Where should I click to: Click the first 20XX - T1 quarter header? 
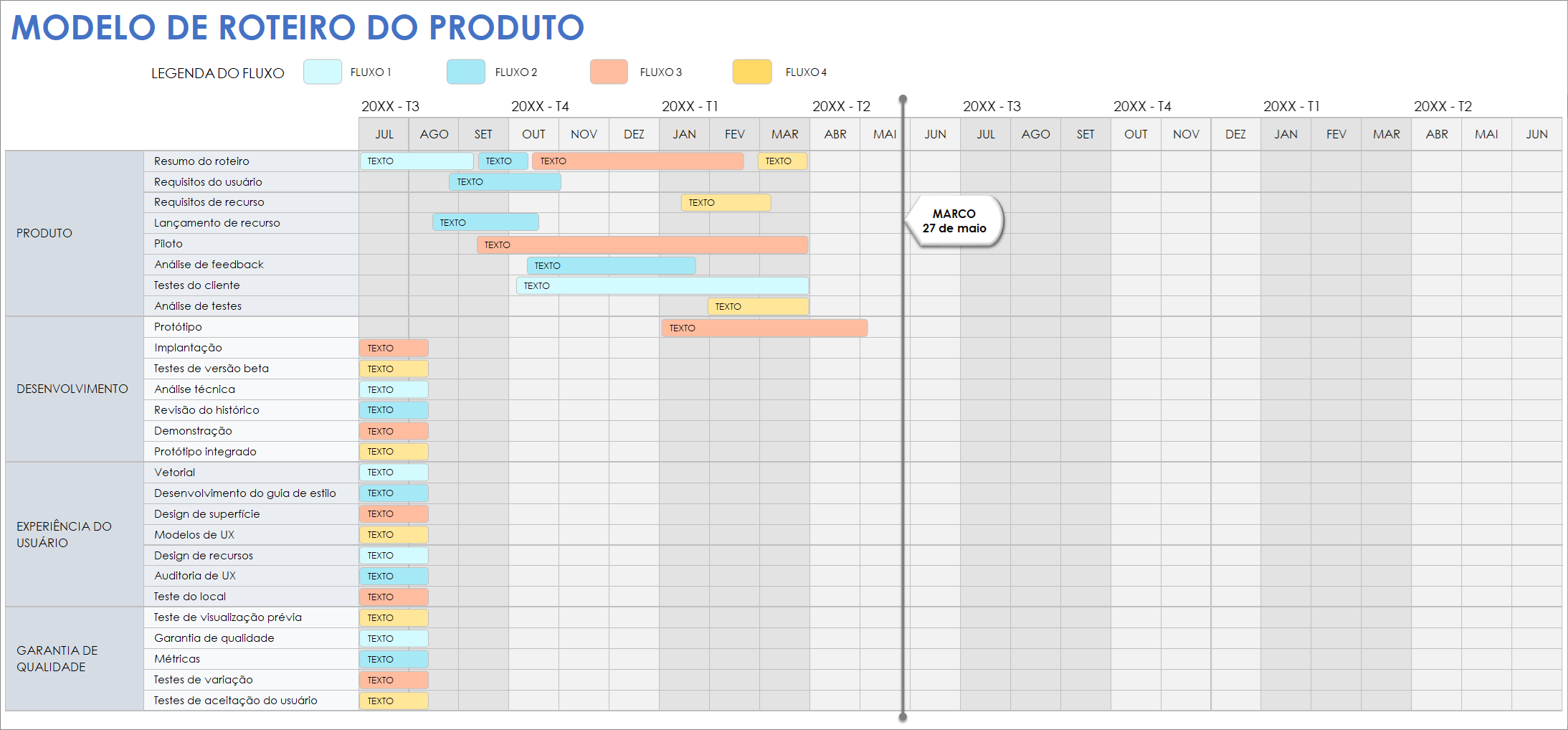(690, 106)
